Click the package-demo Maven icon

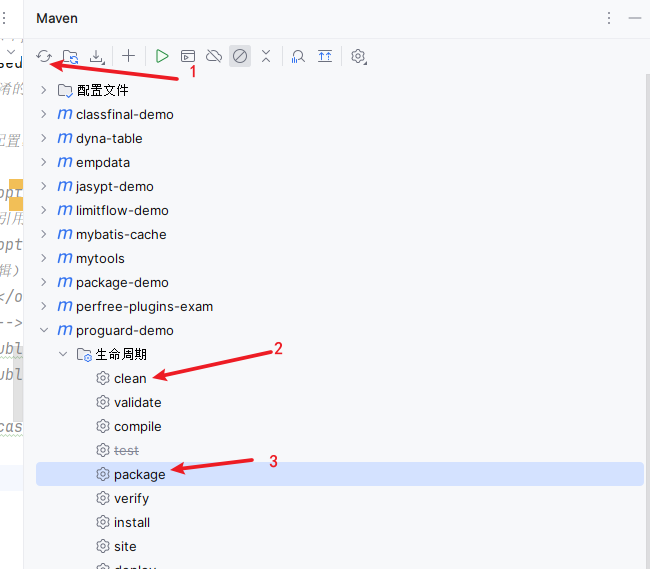coord(65,282)
